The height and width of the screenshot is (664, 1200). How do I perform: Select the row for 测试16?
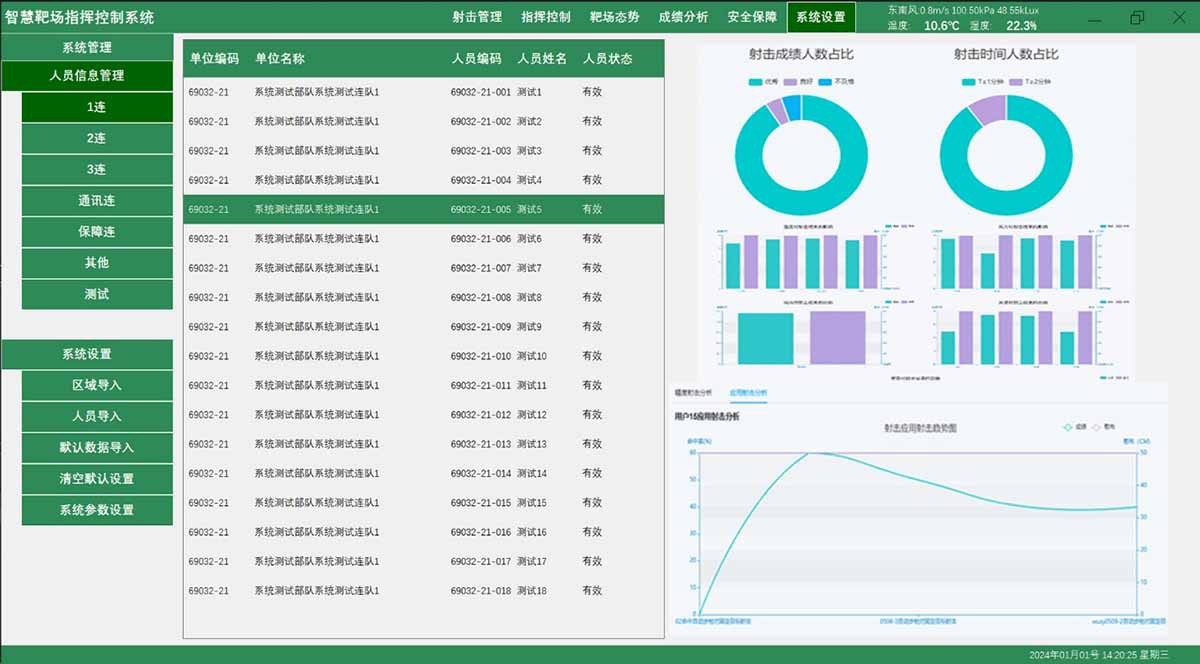point(424,532)
